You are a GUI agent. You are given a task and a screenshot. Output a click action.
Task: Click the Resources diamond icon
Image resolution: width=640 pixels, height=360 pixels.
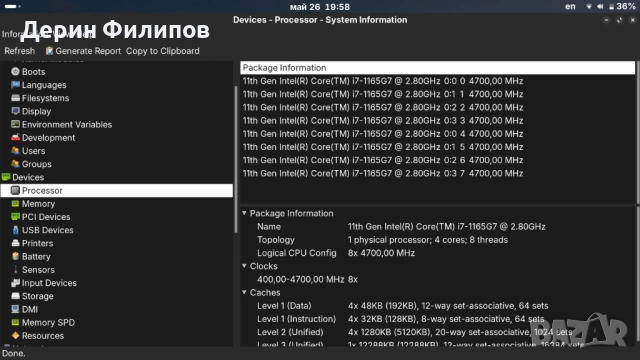16,336
